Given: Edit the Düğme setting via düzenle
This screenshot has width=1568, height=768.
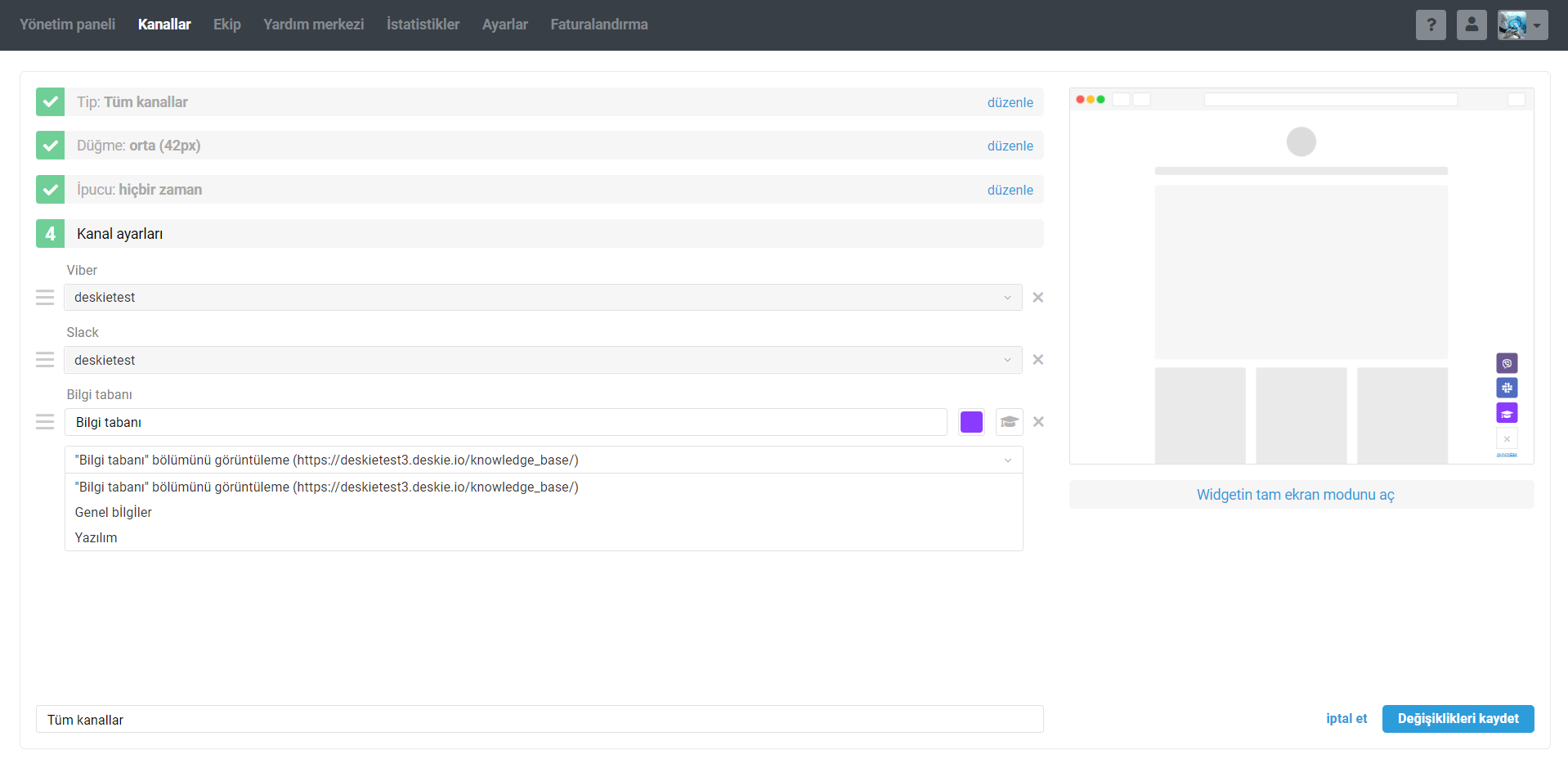Looking at the screenshot, I should click(x=1010, y=146).
